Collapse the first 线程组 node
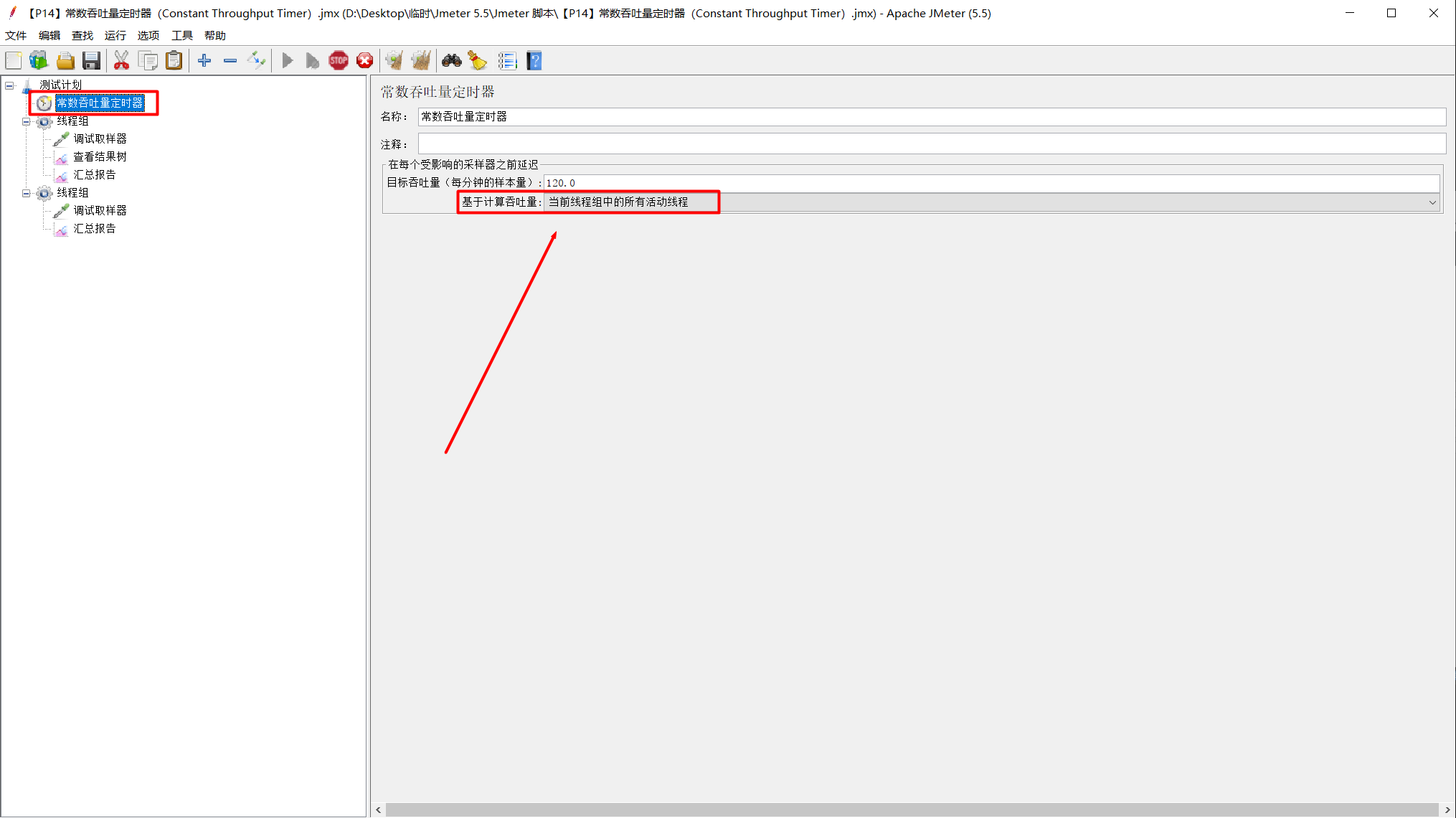The image size is (1456, 818). click(x=27, y=121)
